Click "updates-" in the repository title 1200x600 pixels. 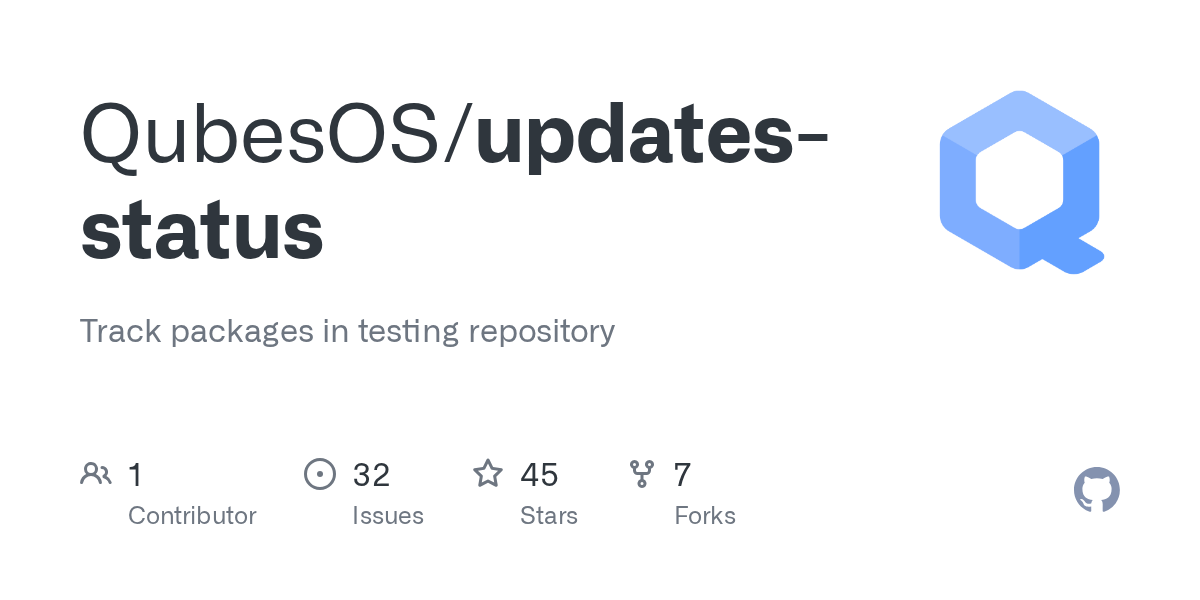652,134
